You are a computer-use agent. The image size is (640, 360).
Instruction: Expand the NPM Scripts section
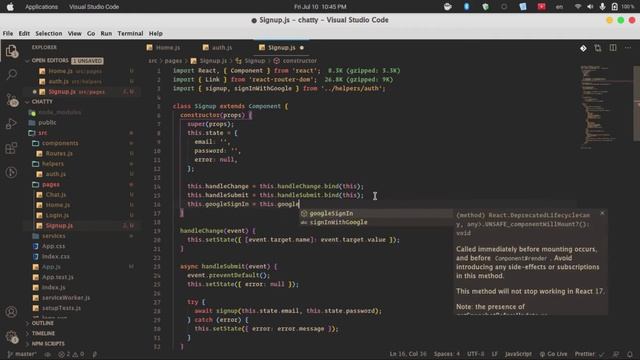[48, 343]
